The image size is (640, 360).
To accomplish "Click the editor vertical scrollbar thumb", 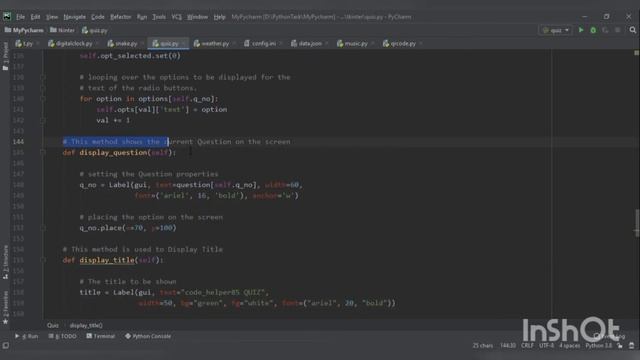I will pos(637,223).
